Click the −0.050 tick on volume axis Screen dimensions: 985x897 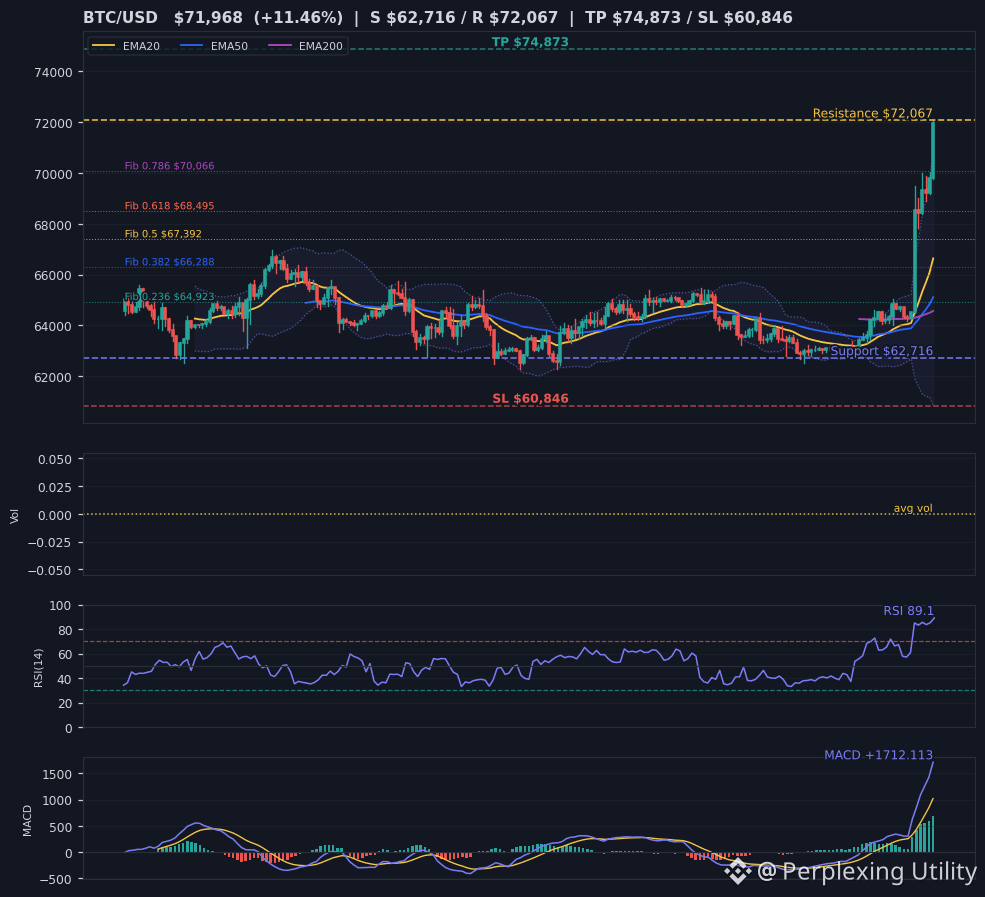[50, 570]
